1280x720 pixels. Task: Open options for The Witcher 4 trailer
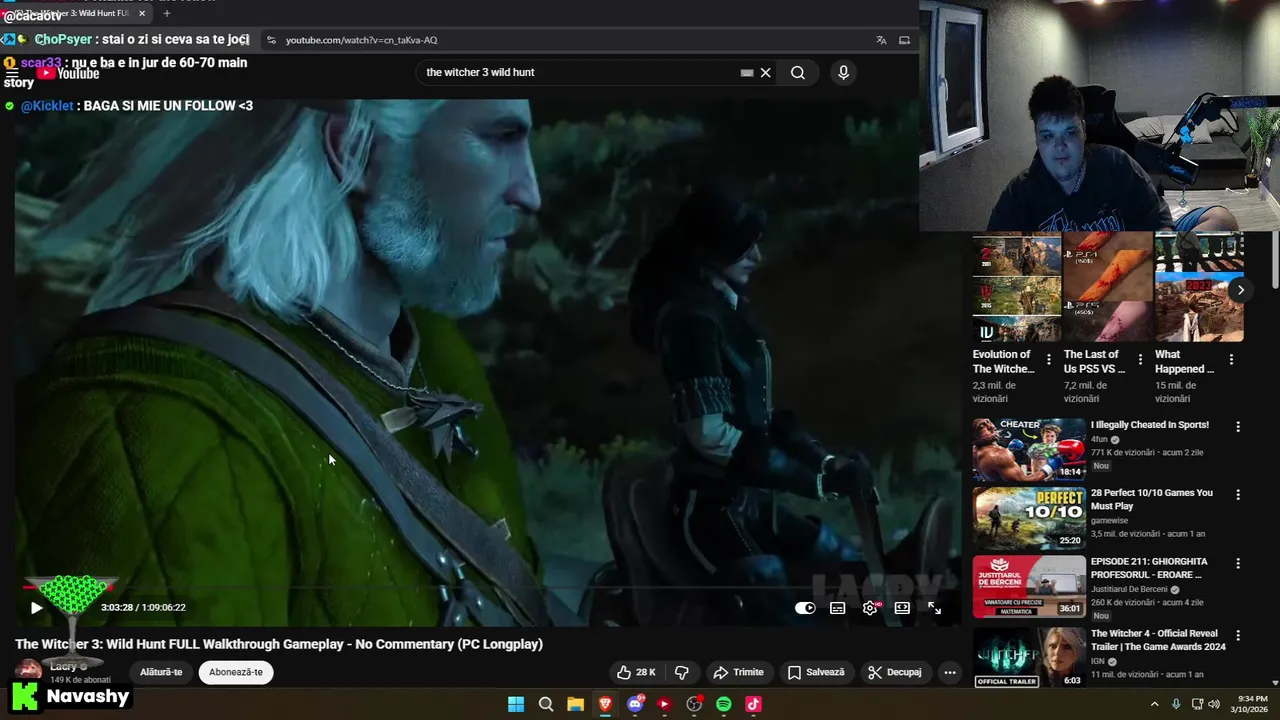(x=1238, y=636)
